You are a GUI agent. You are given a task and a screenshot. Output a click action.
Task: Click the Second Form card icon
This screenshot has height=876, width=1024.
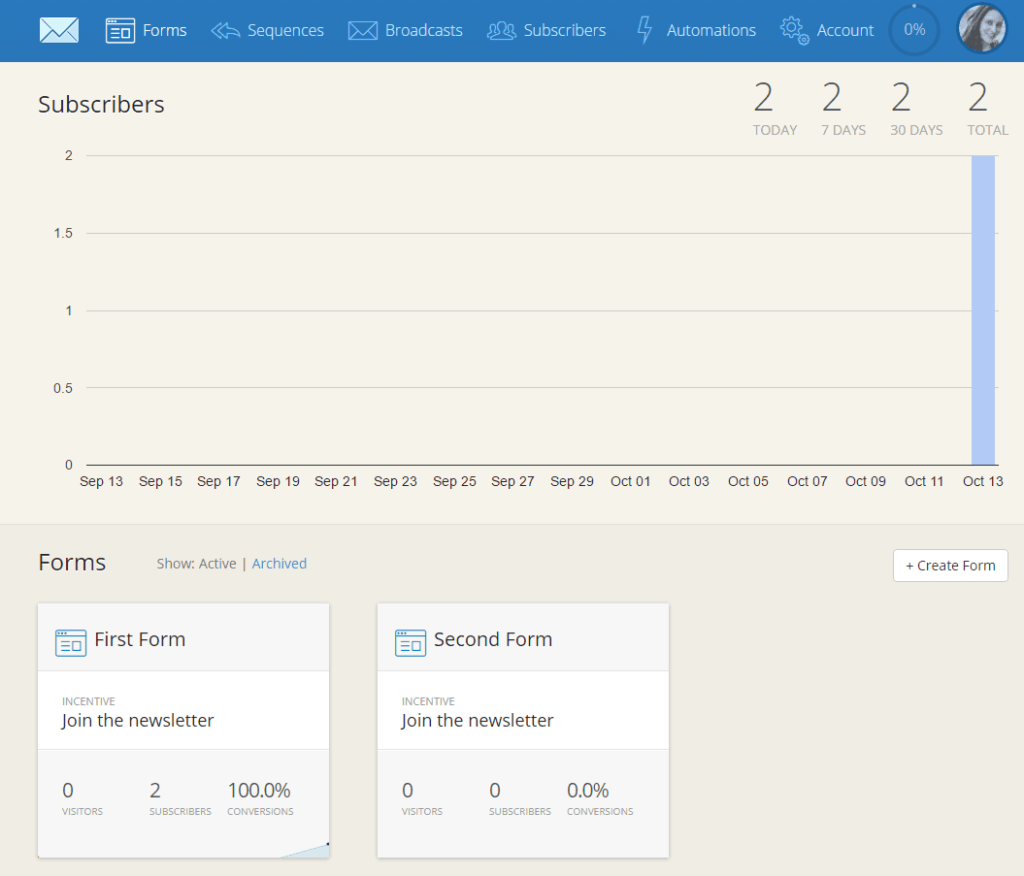point(410,643)
